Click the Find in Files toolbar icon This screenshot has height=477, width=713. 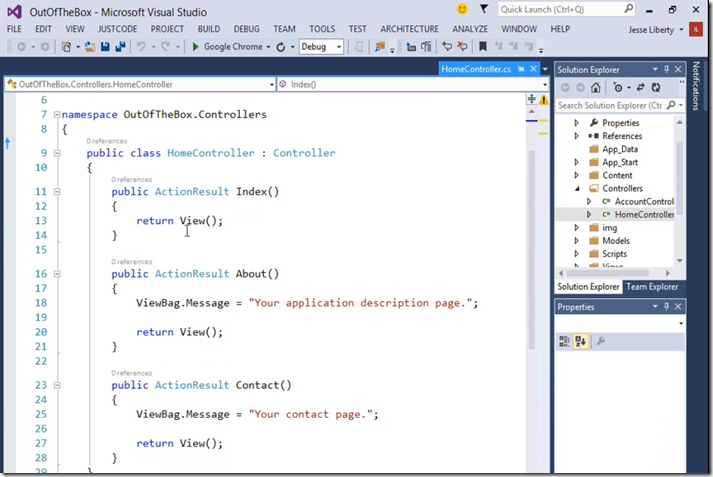click(x=380, y=47)
